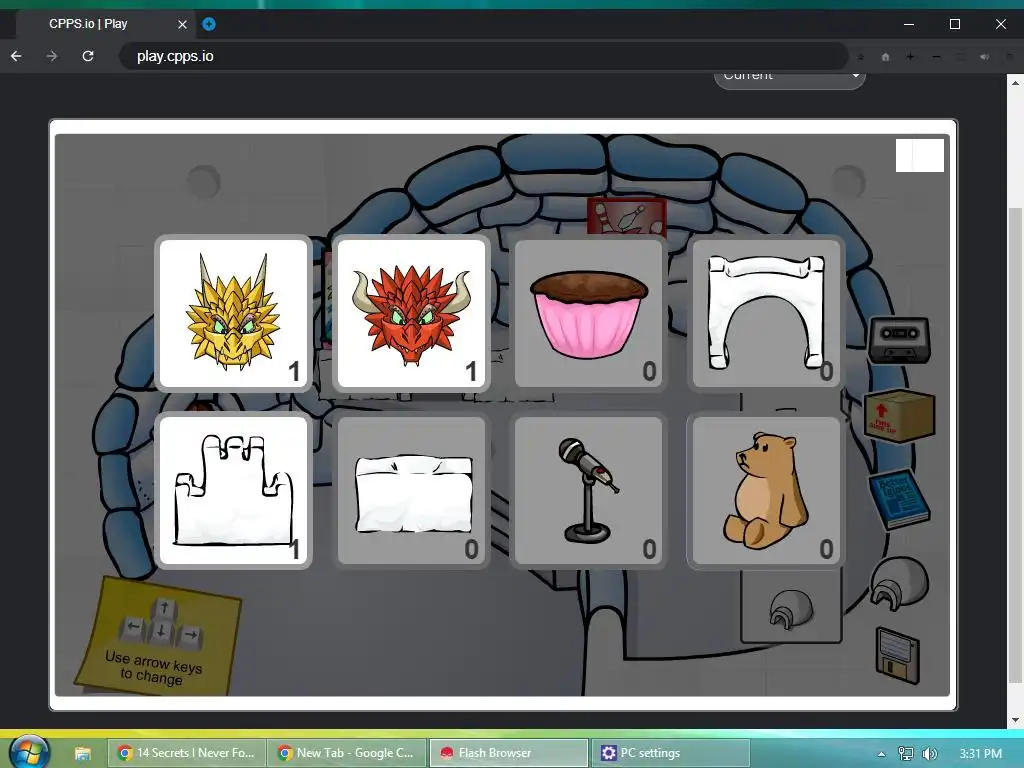Choose the white snow block item
Viewport: 1024px width, 768px height.
pyautogui.click(x=411, y=490)
